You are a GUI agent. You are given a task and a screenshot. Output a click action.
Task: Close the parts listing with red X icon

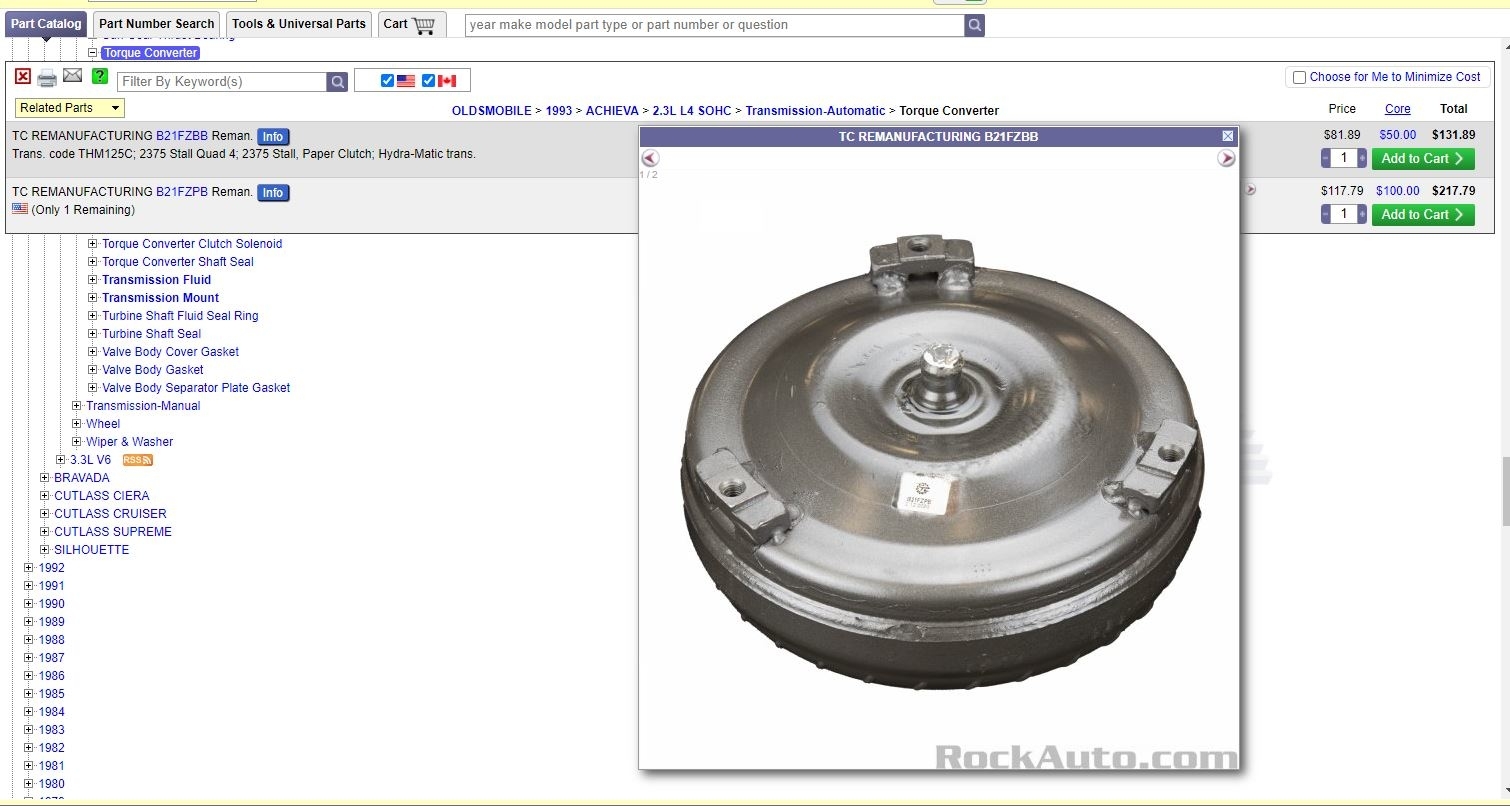(x=23, y=76)
